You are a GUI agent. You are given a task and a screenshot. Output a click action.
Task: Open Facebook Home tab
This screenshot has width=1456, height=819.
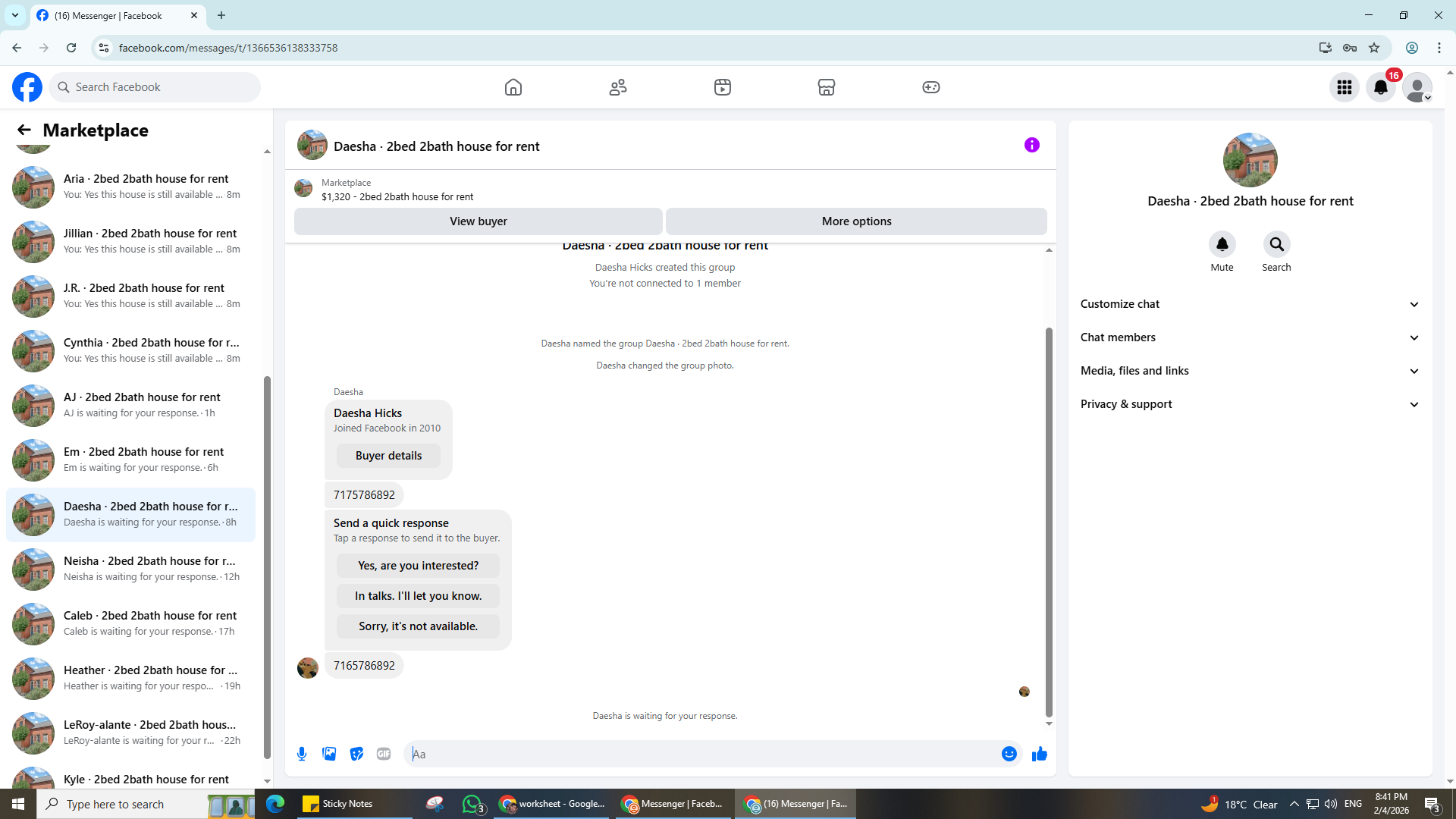click(x=513, y=87)
